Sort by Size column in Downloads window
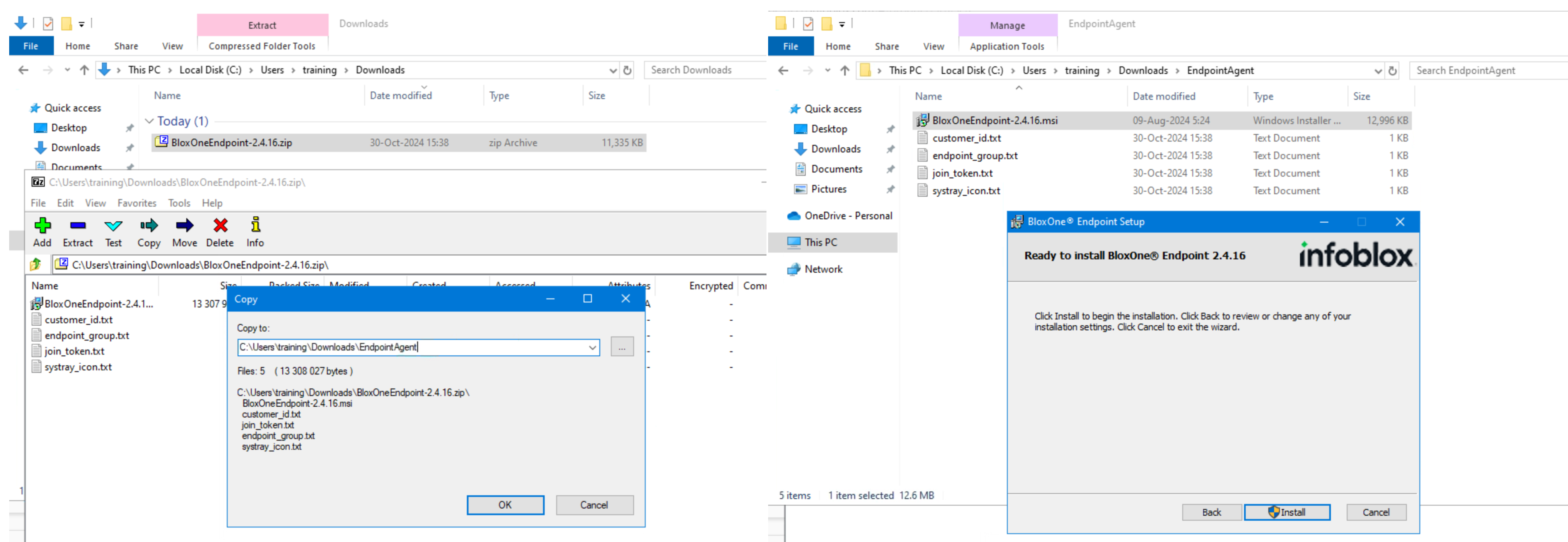 597,96
